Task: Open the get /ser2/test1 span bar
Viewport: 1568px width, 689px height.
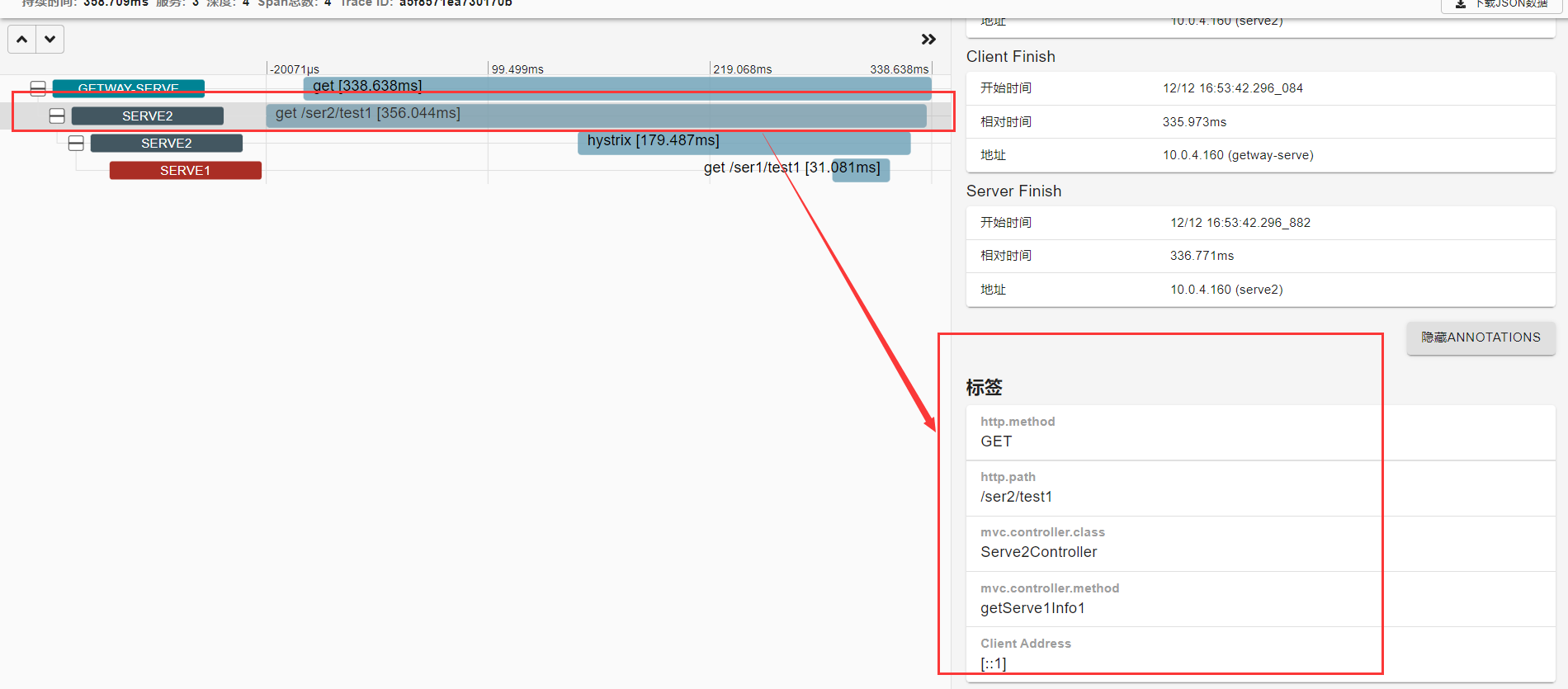Action: 596,114
